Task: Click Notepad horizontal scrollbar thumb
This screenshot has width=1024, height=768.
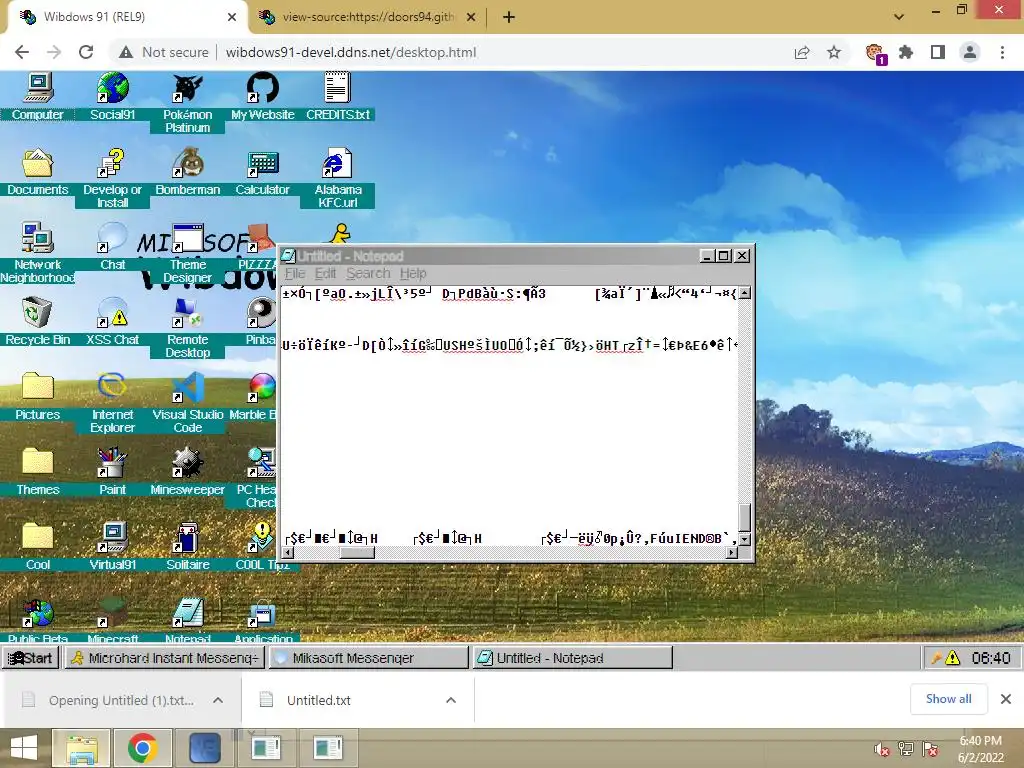Action: pos(357,552)
